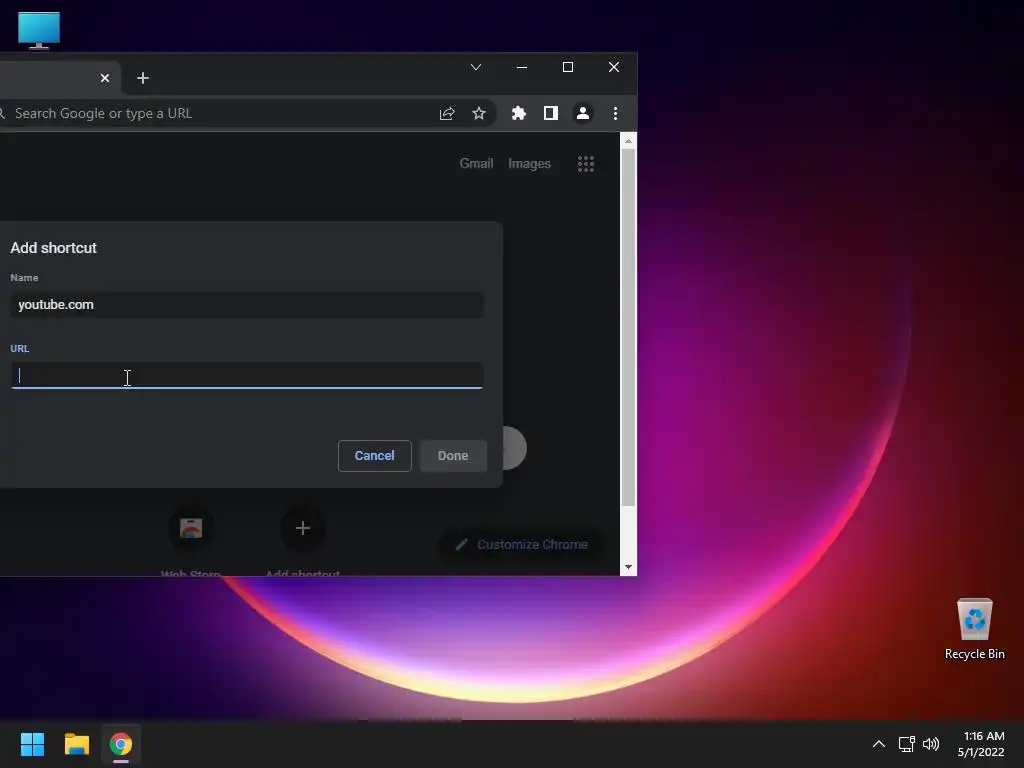1024x768 pixels.
Task: Click the Chrome taskbar icon
Action: (121, 744)
